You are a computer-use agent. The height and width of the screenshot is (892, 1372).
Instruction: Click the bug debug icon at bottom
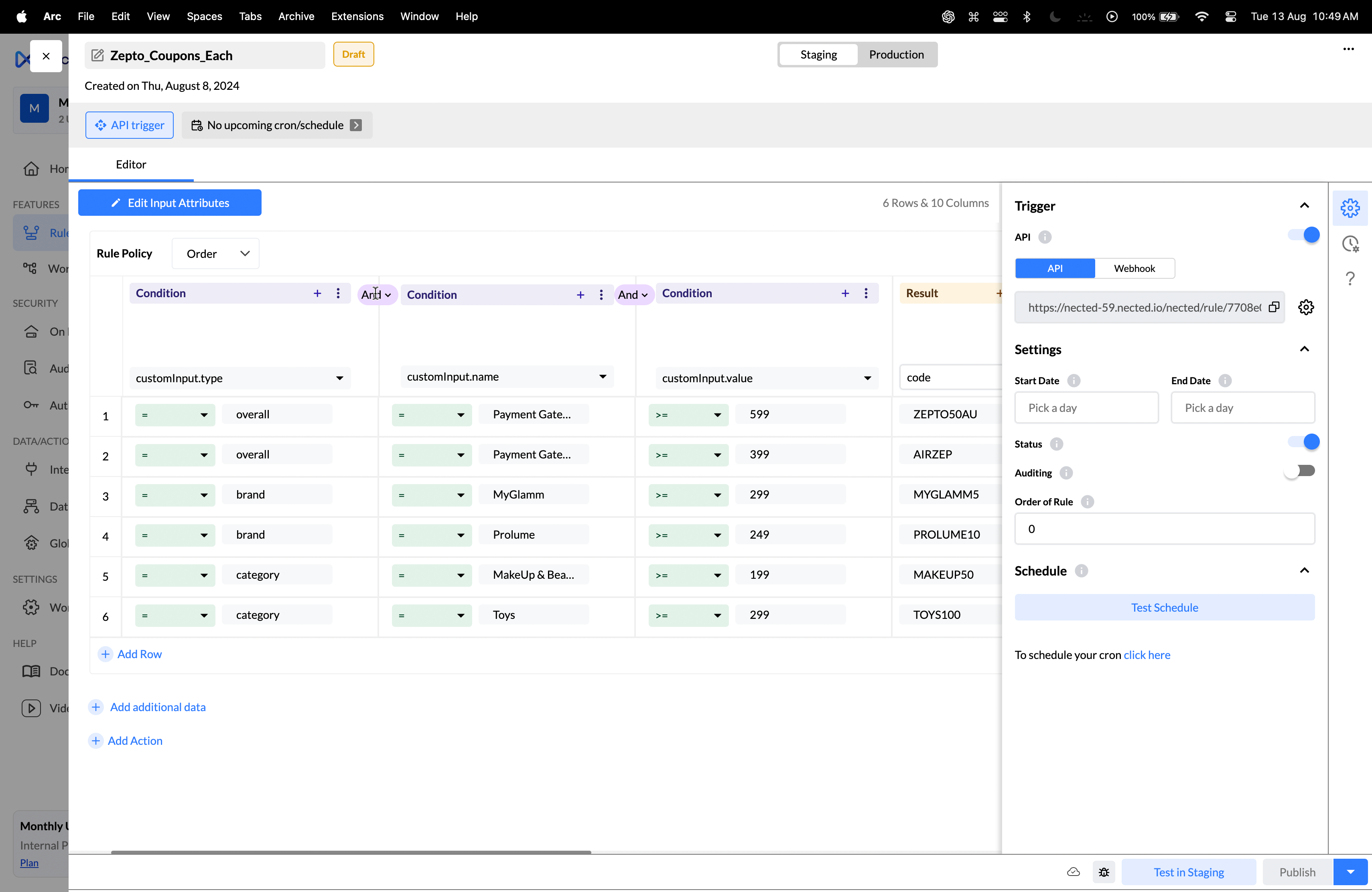[1103, 872]
